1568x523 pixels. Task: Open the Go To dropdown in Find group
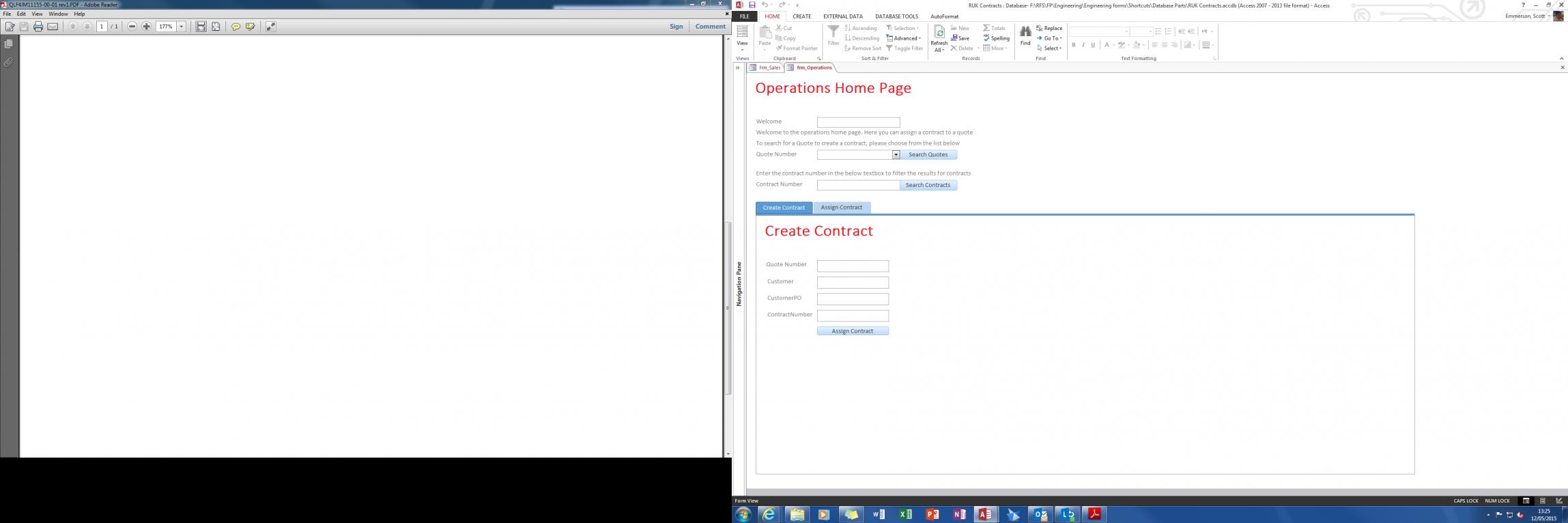tap(1049, 38)
